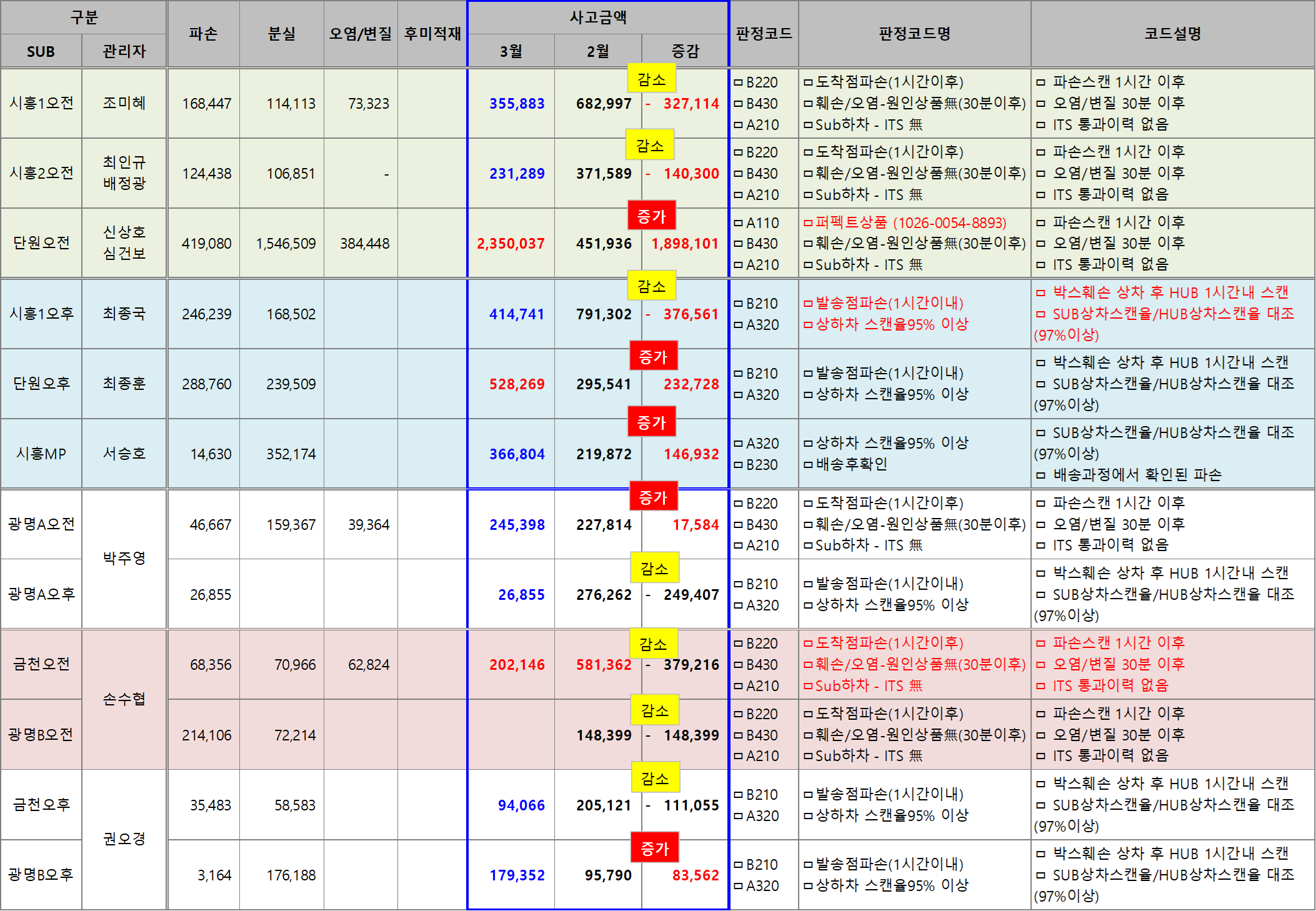Select the 판정코드명 column header
Image resolution: width=1316 pixels, height=911 pixels.
914,34
